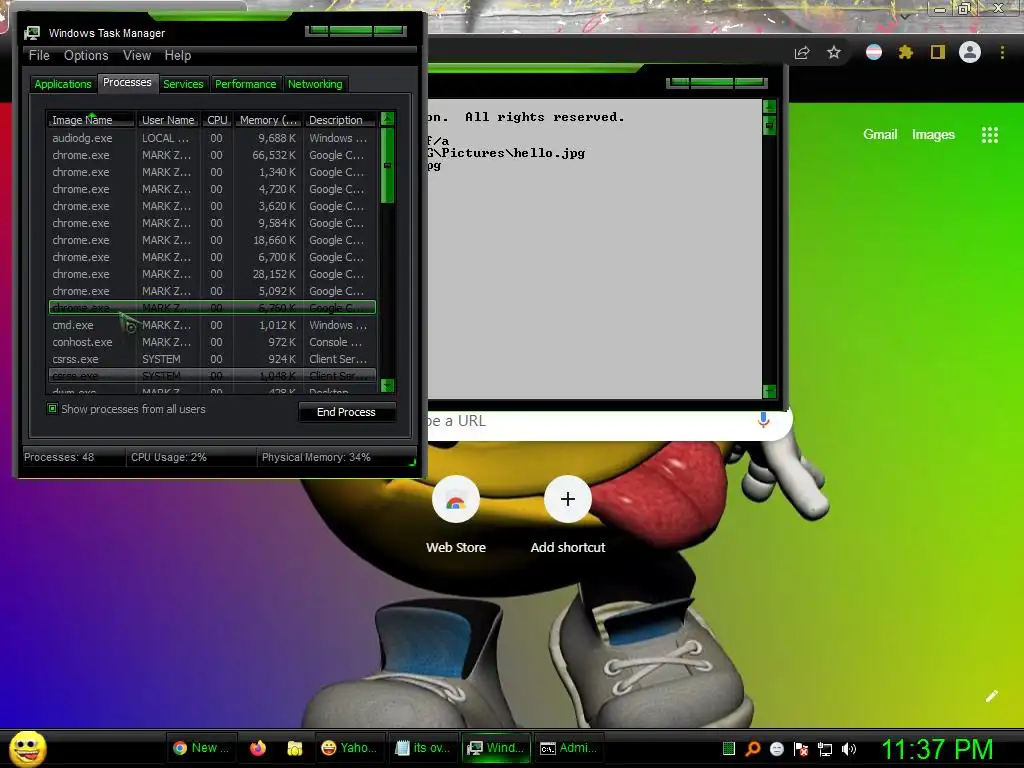Switch to the Performance tab
1024x768 pixels.
tap(246, 84)
